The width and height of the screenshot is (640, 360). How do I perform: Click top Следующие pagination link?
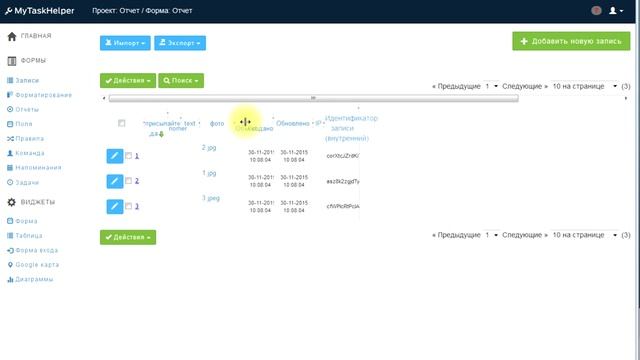click(x=525, y=86)
